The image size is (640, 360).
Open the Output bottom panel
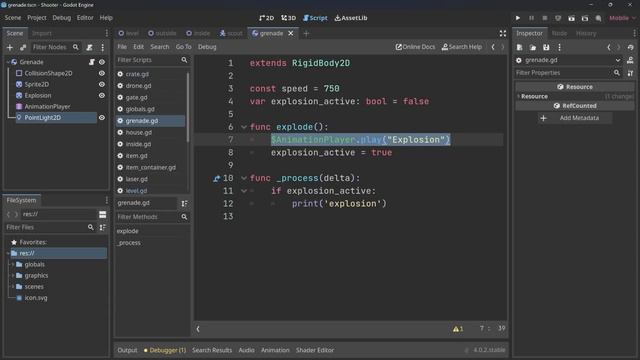[127, 350]
